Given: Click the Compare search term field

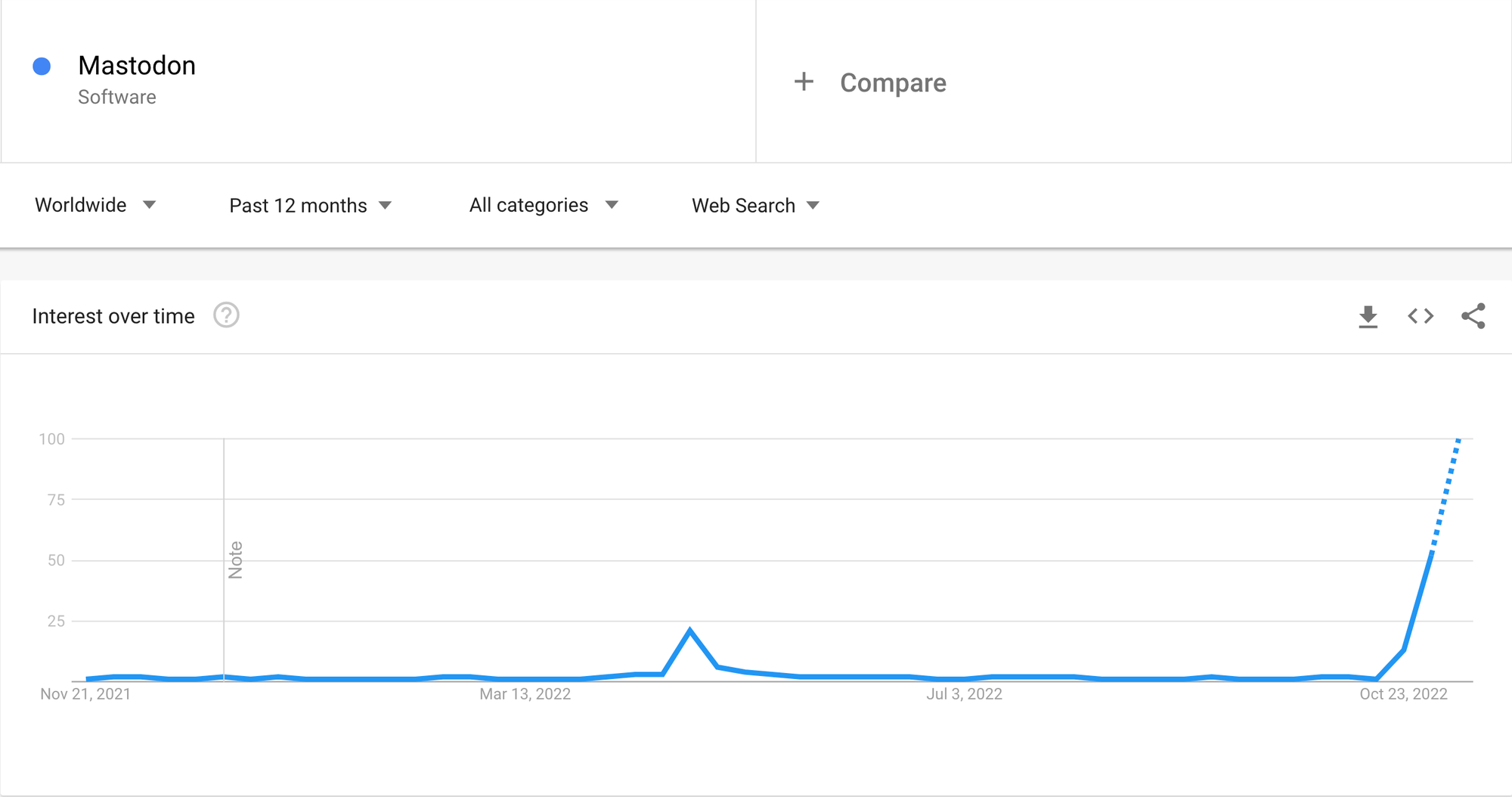Looking at the screenshot, I should (893, 82).
